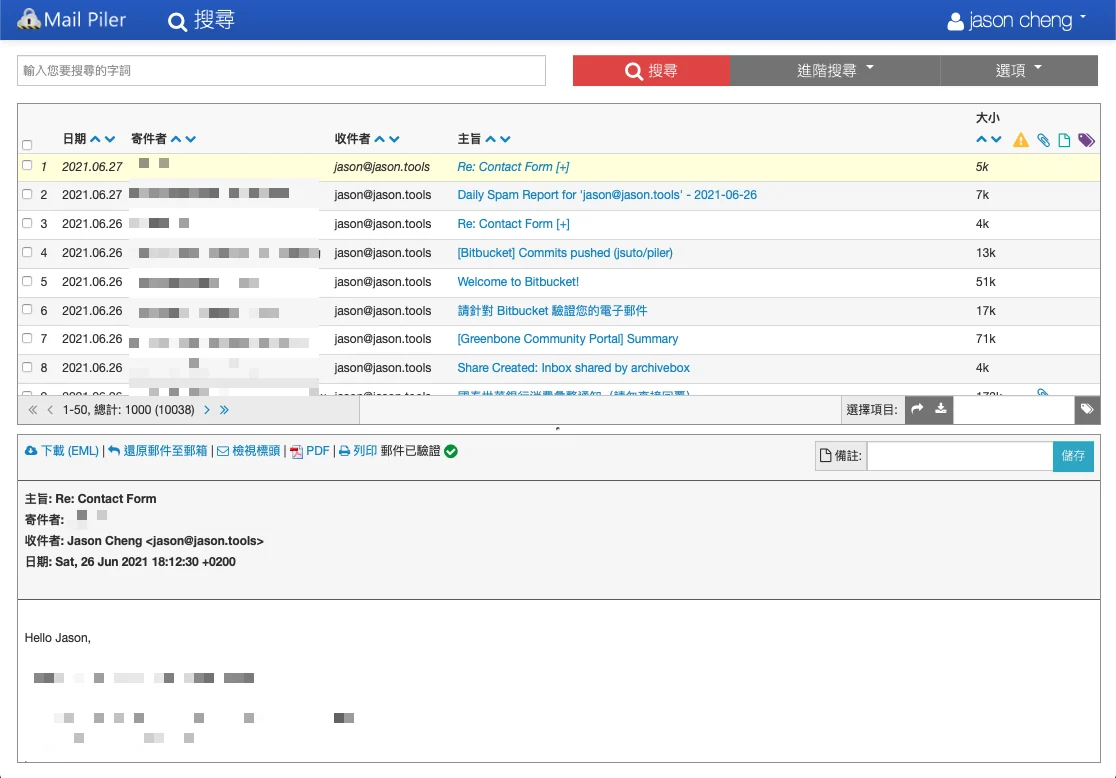Sort by subject (主旨) ascending arrow

coord(490,140)
